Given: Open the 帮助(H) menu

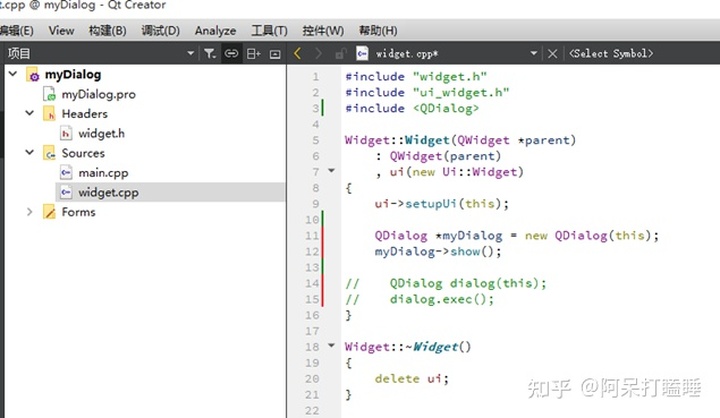Looking at the screenshot, I should coord(378,31).
